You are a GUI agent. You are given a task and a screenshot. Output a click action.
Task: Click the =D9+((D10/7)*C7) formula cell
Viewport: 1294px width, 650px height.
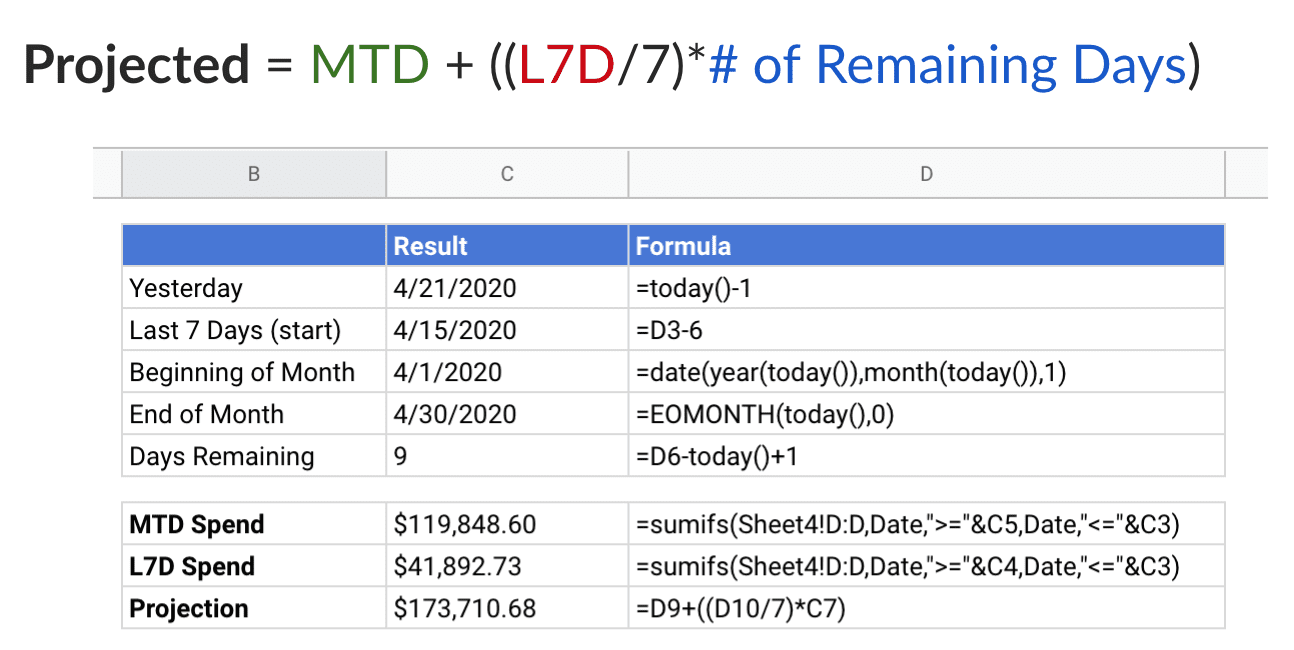point(926,608)
